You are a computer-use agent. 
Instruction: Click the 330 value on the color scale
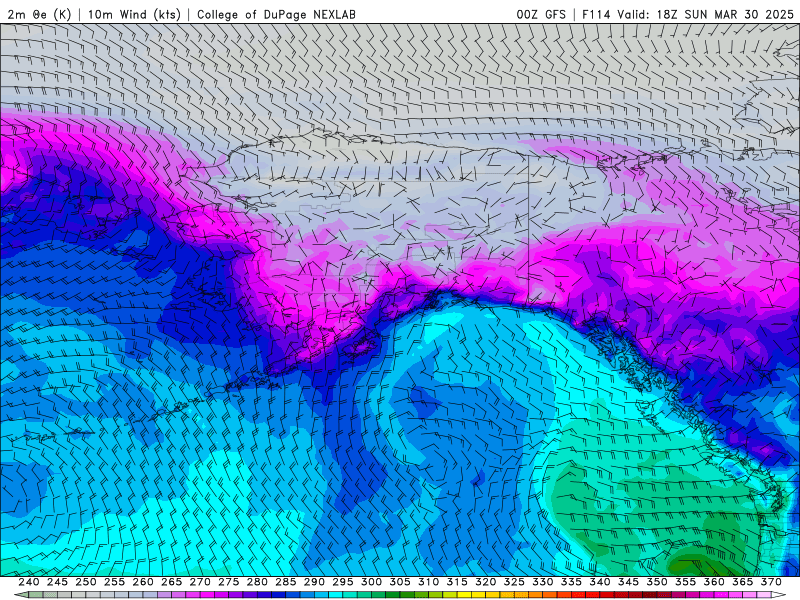coord(543,582)
